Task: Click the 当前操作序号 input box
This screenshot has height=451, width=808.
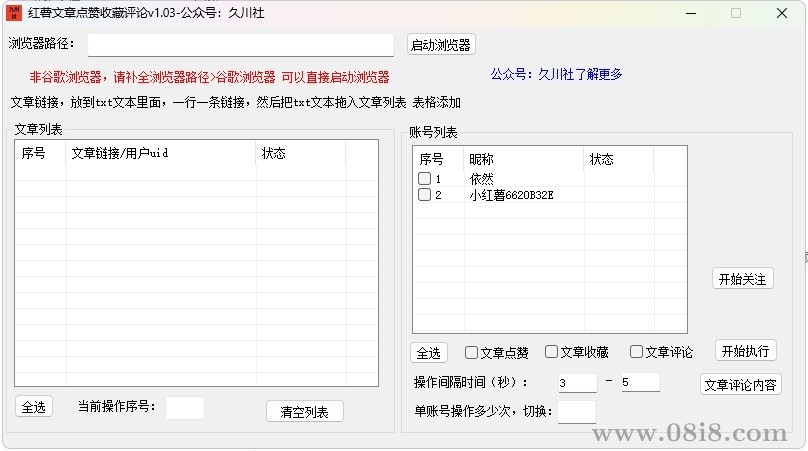Action: coord(184,407)
